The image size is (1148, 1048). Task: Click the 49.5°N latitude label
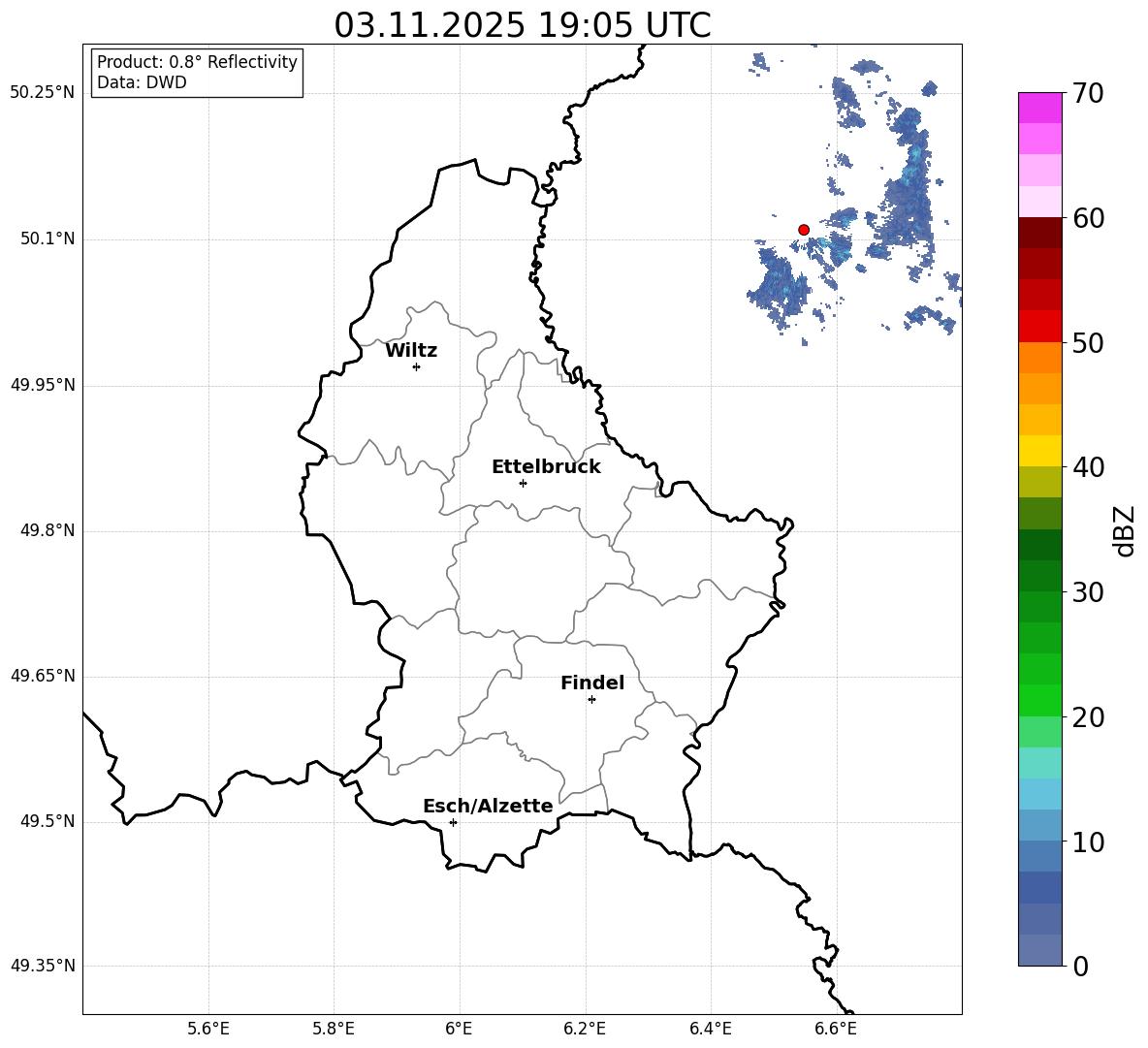48,821
